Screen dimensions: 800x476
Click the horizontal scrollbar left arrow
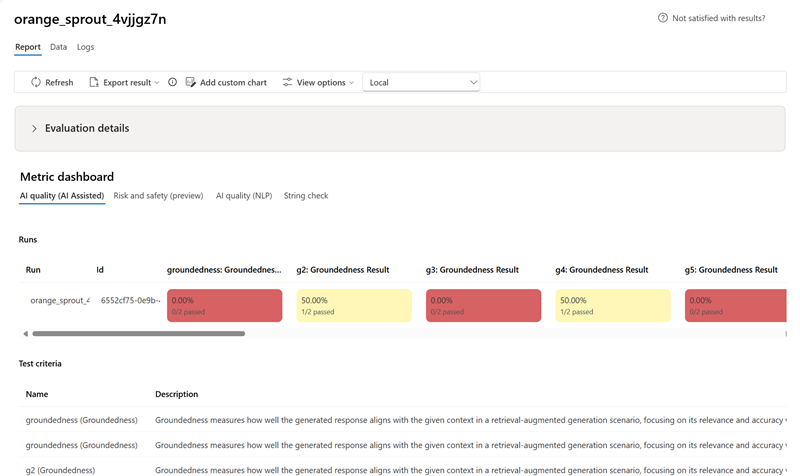(x=25, y=334)
